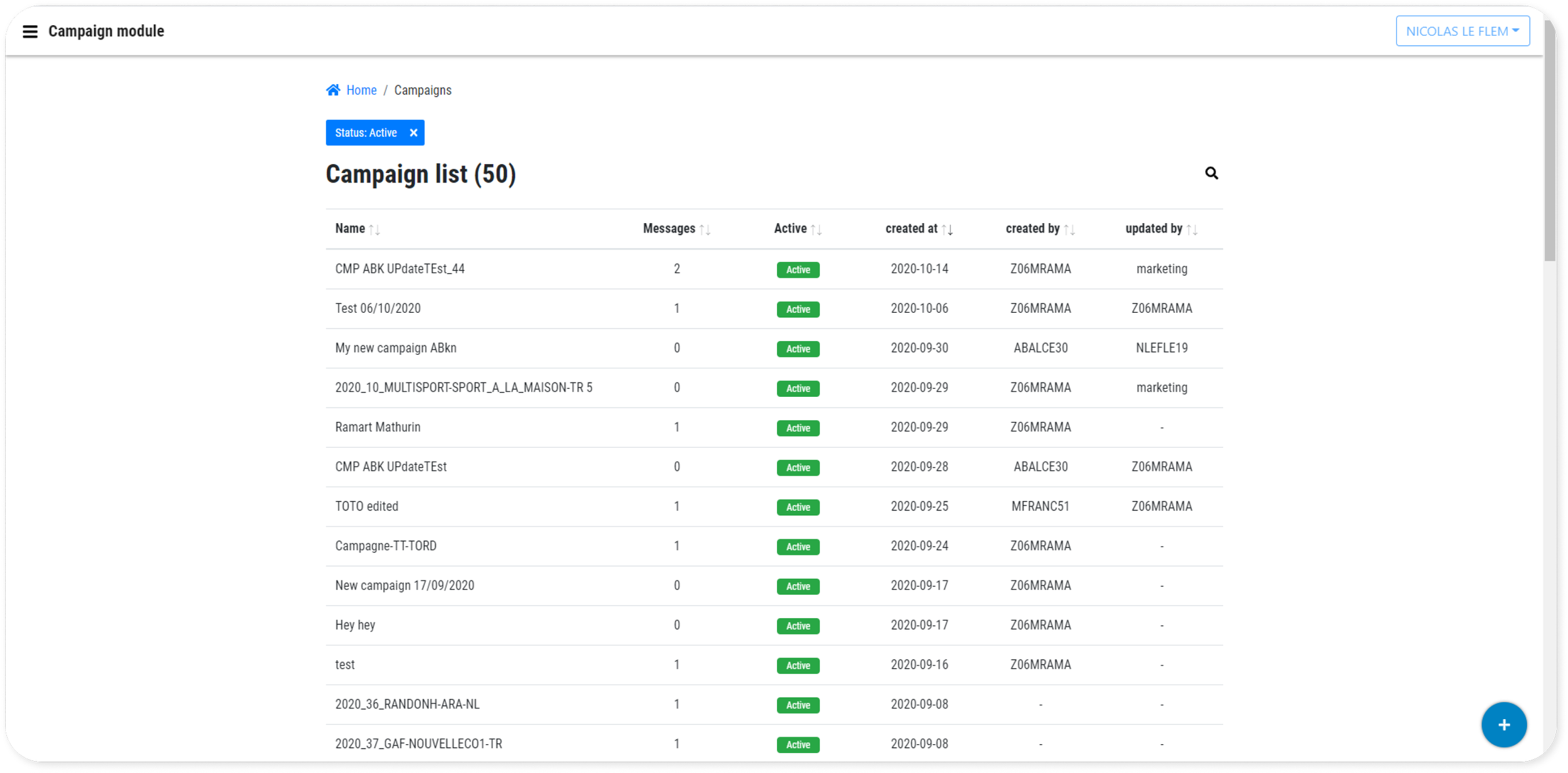
Task: Open the campaign search magnifier
Action: [x=1211, y=173]
